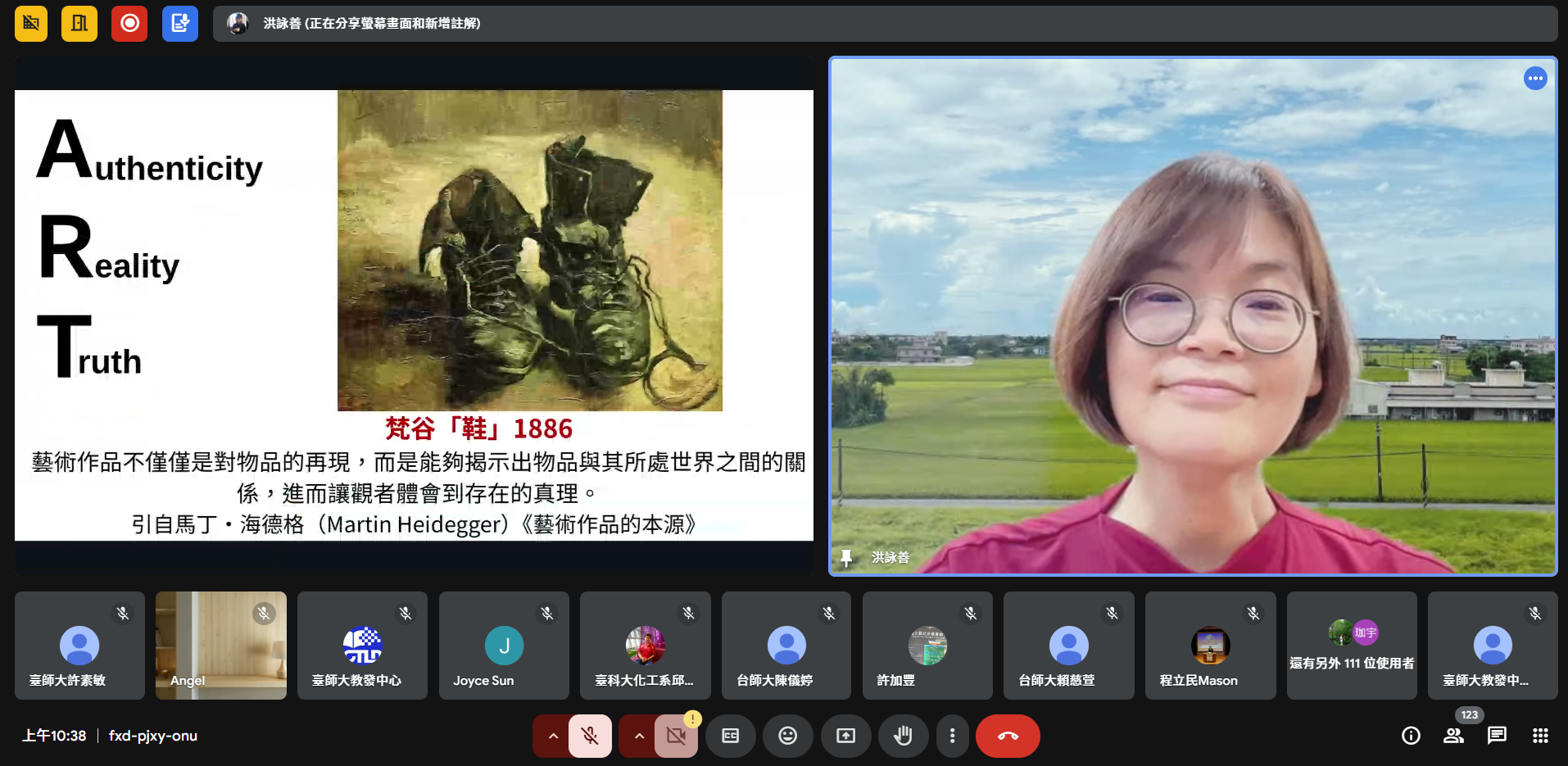Click 洪詠善 avatar in presenter banner

(x=238, y=24)
